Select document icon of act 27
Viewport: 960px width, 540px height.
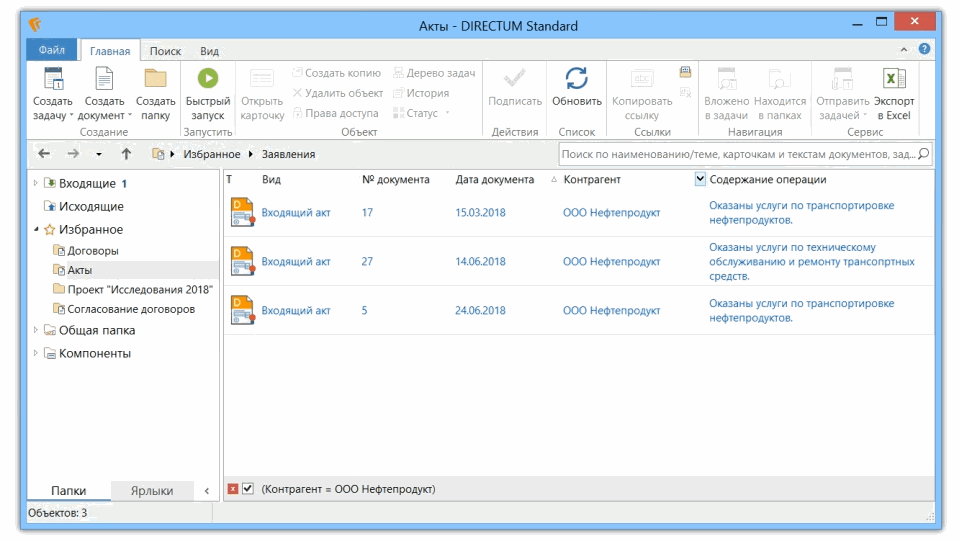[x=242, y=261]
